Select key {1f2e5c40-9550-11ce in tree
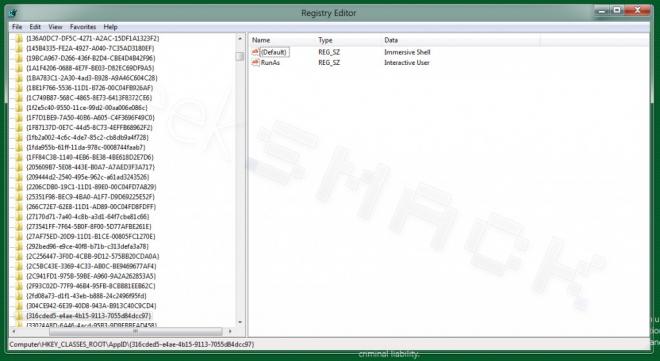The width and height of the screenshot is (660, 361). pyautogui.click(x=87, y=108)
